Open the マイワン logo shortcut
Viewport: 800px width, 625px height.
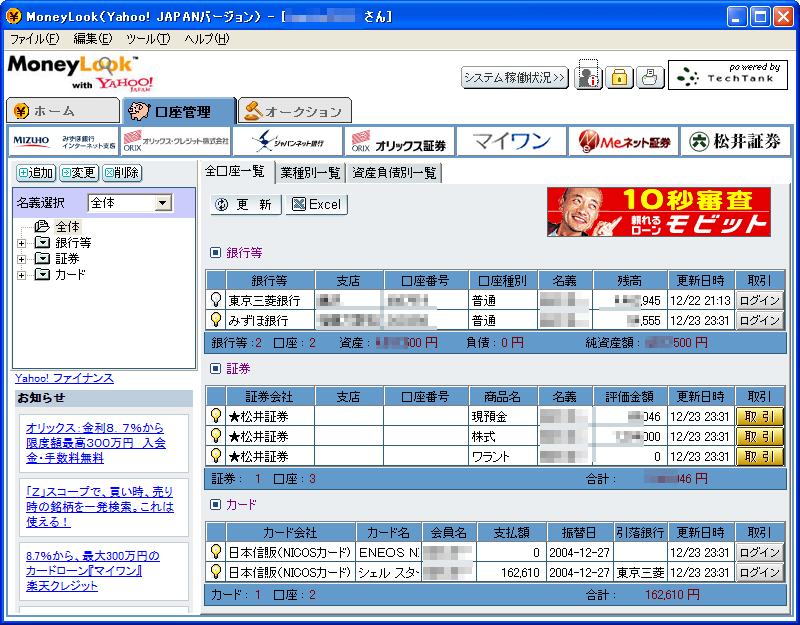(512, 141)
